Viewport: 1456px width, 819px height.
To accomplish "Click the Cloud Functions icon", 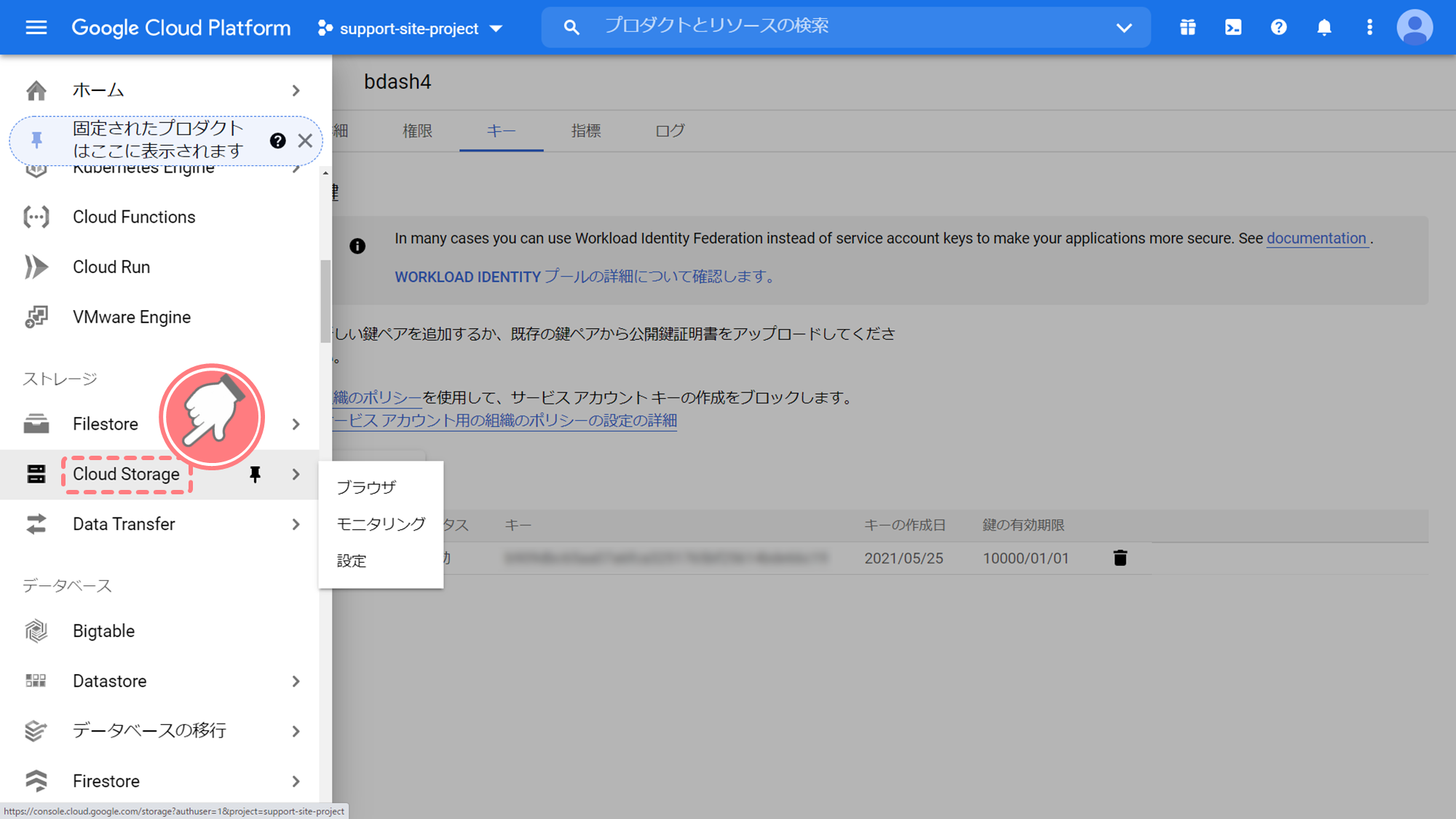I will pyautogui.click(x=36, y=217).
